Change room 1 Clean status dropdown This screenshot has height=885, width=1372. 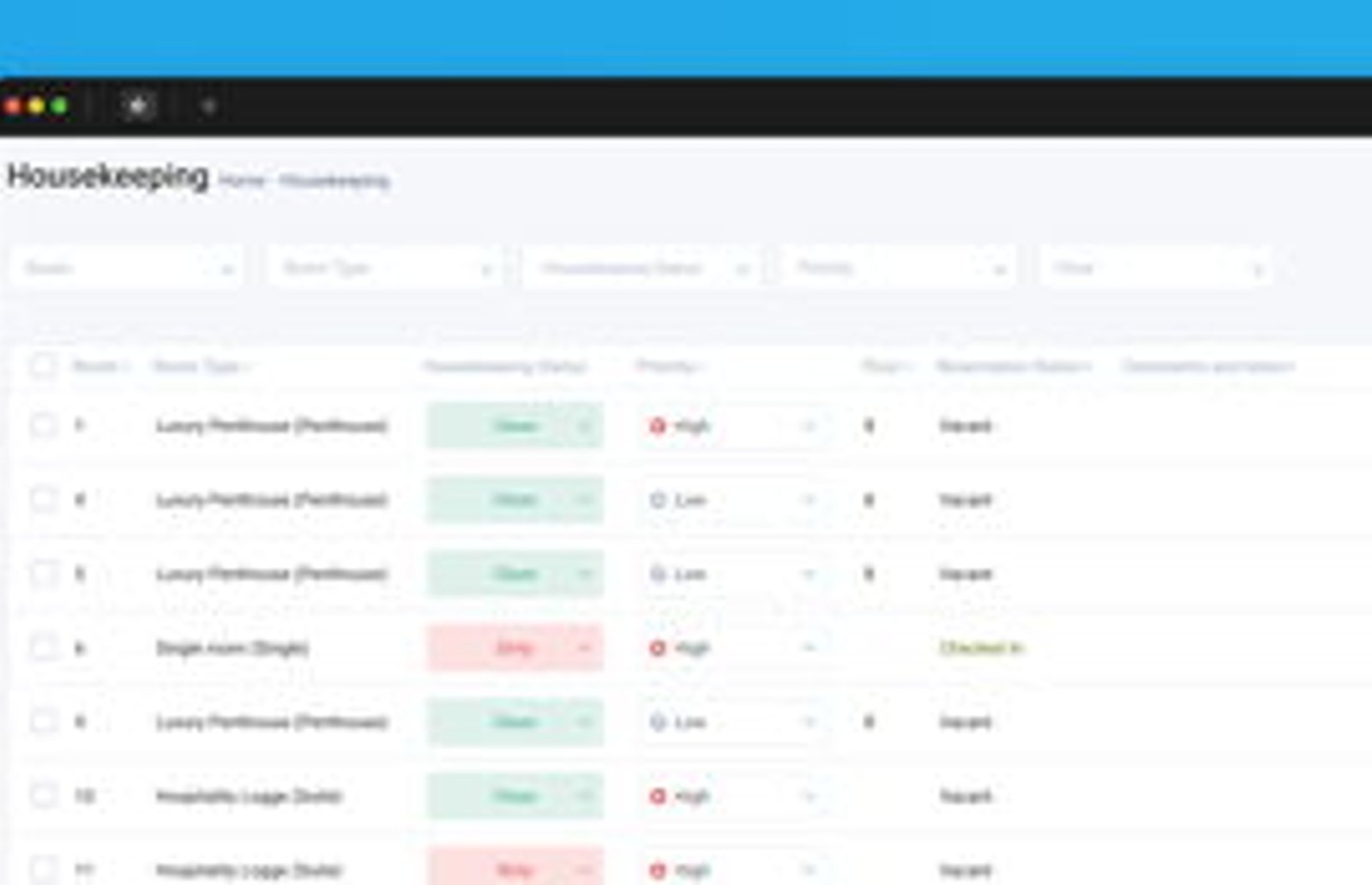(515, 425)
